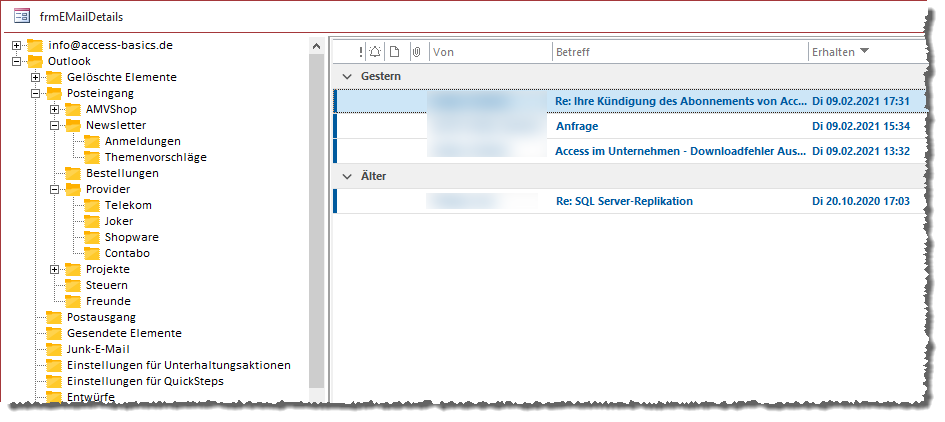
Task: Select the Gesendete Elemente folder
Action: [124, 333]
